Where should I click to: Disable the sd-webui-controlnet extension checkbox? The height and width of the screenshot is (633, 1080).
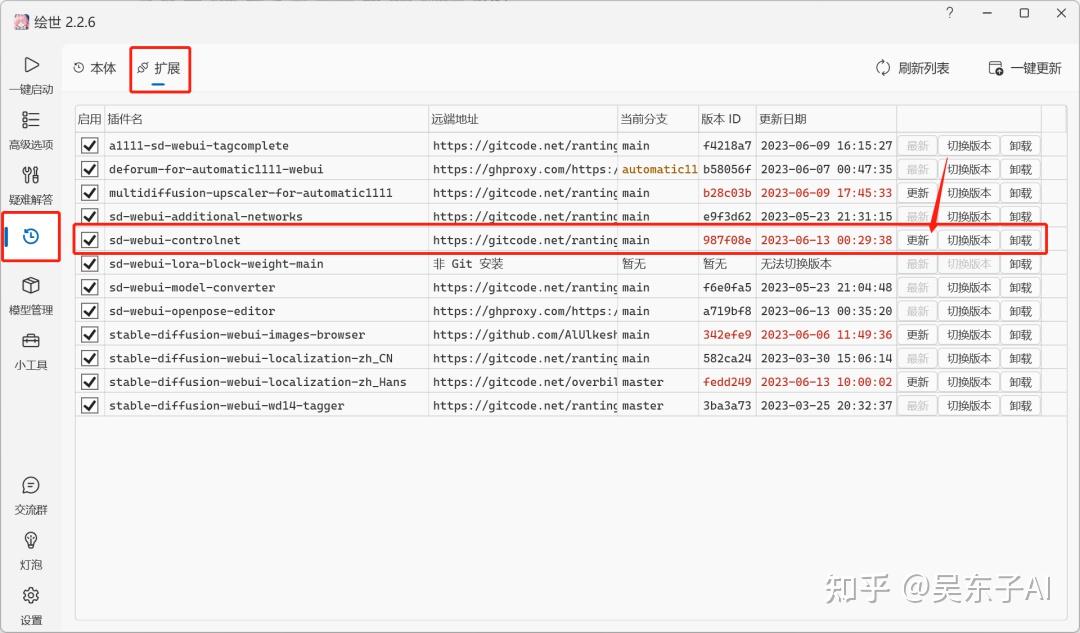tap(89, 240)
